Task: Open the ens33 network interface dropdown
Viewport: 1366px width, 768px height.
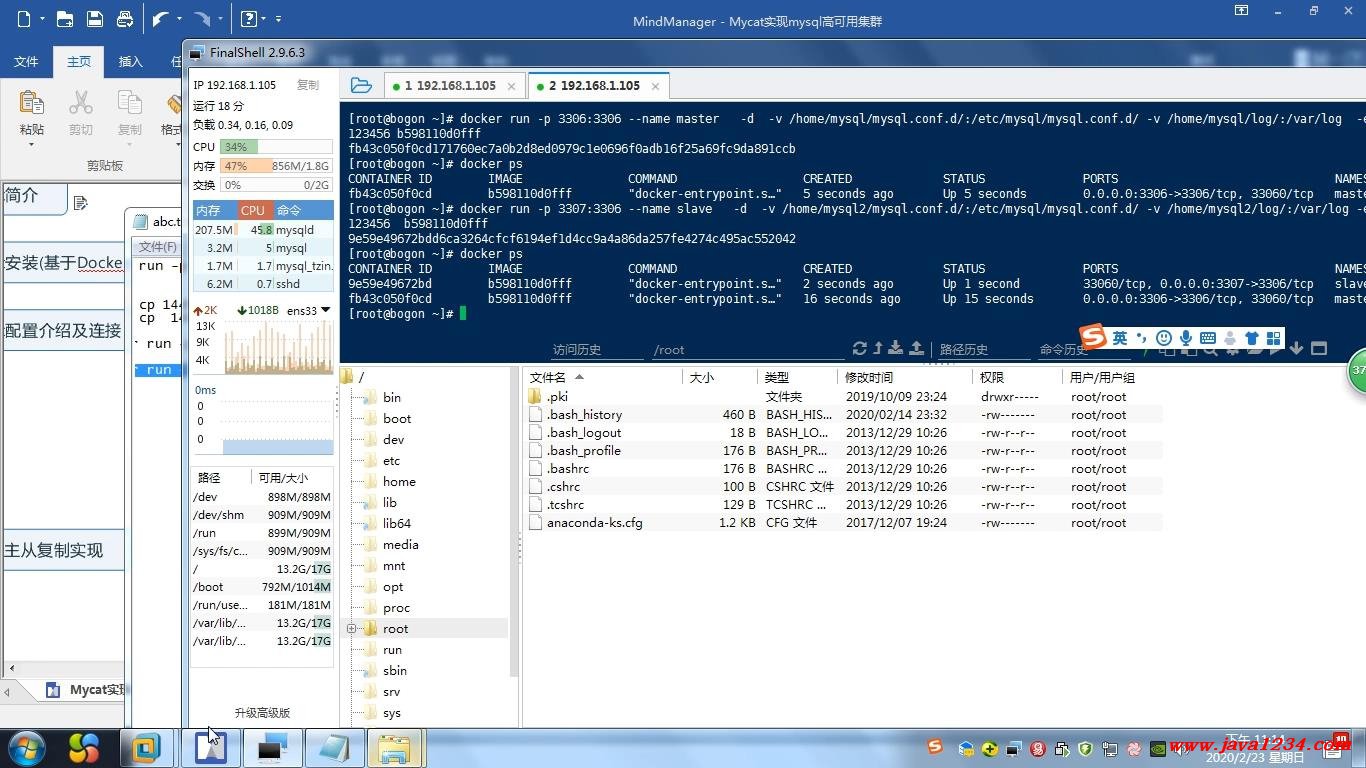Action: tap(325, 310)
